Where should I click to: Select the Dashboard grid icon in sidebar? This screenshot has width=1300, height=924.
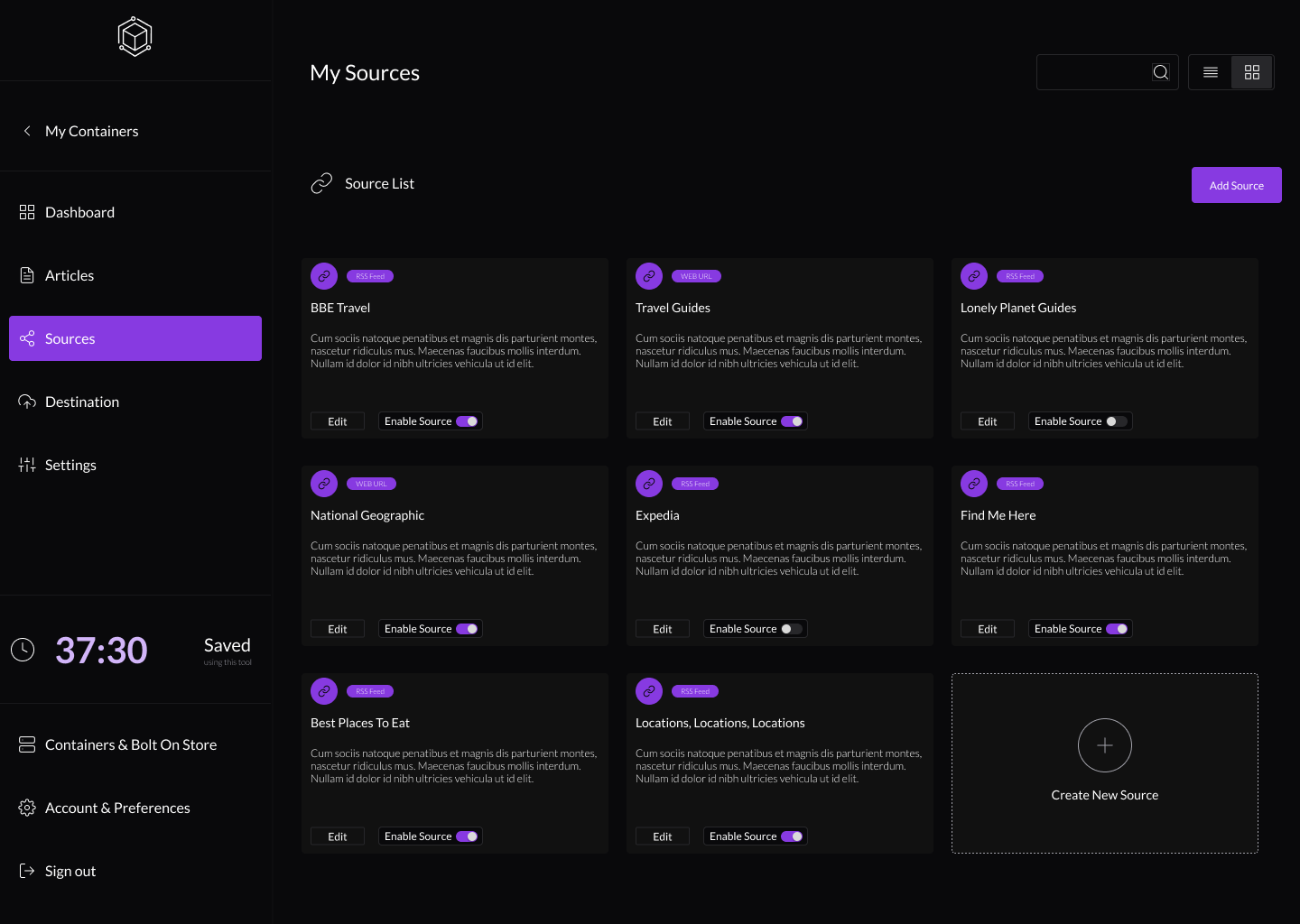click(27, 211)
